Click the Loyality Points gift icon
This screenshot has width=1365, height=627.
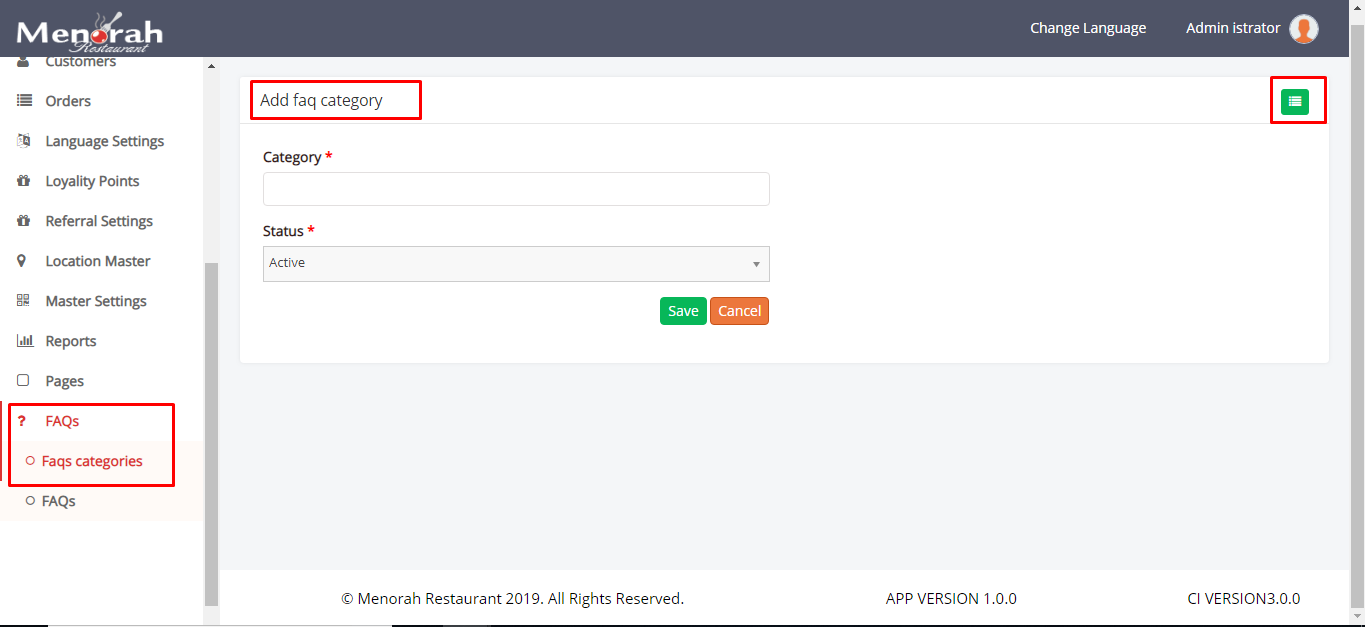[x=24, y=181]
